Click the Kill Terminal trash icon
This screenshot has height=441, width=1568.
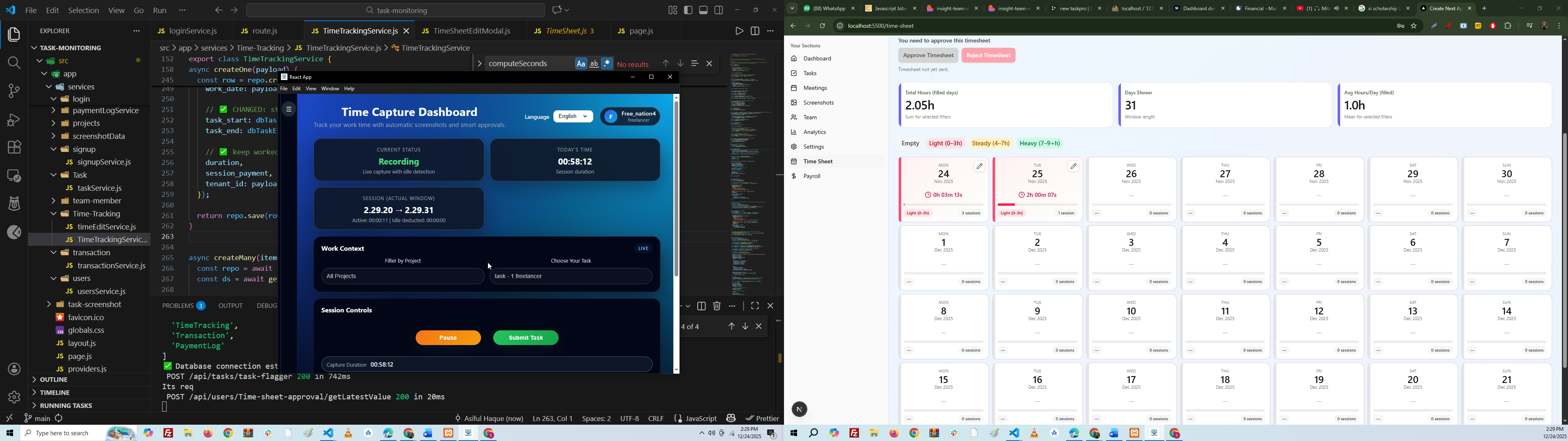pos(717,306)
